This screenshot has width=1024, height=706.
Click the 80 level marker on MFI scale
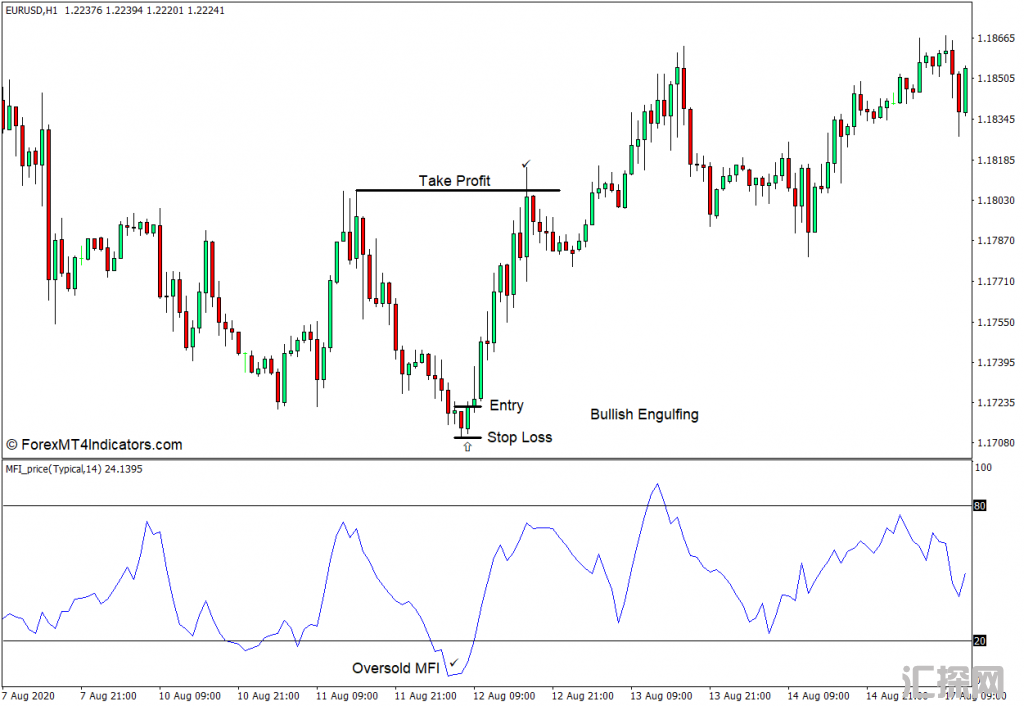coord(980,506)
